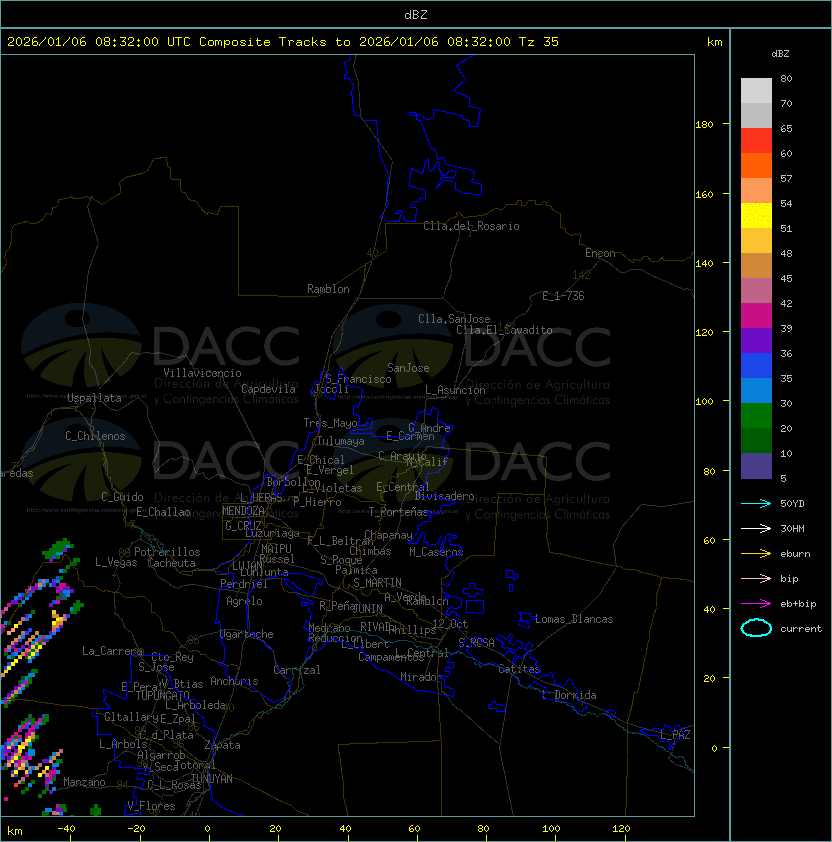Click the 'Ramblon' label near top center
This screenshot has height=842, width=832.
coord(328,289)
